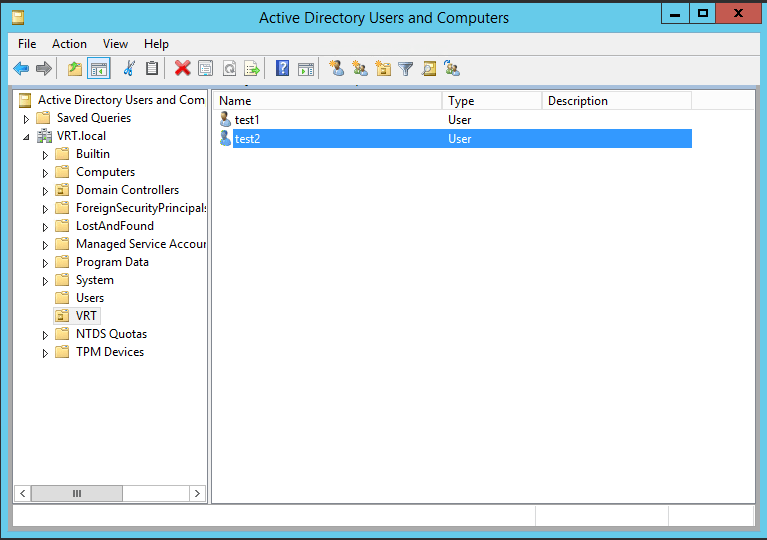767x540 pixels.
Task: Click the Forward arrow toolbar icon
Action: (x=44, y=68)
